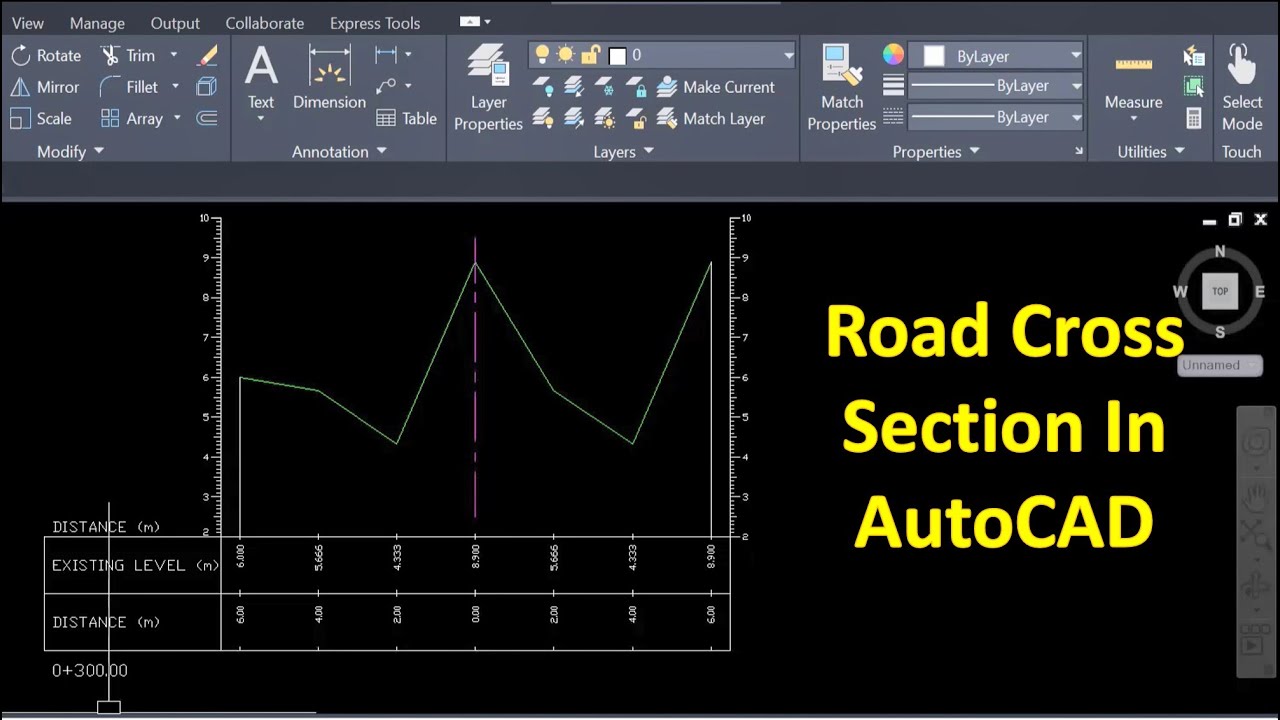1280x720 pixels.
Task: Expand the Layers panel
Action: (x=623, y=152)
